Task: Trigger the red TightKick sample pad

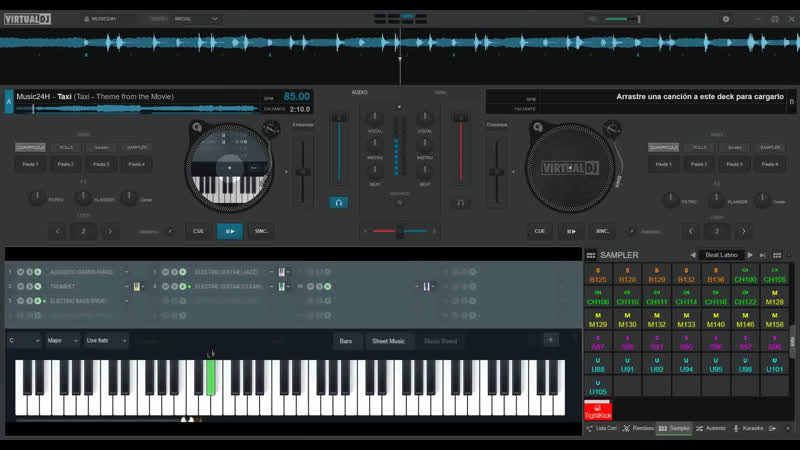Action: pyautogui.click(x=598, y=411)
